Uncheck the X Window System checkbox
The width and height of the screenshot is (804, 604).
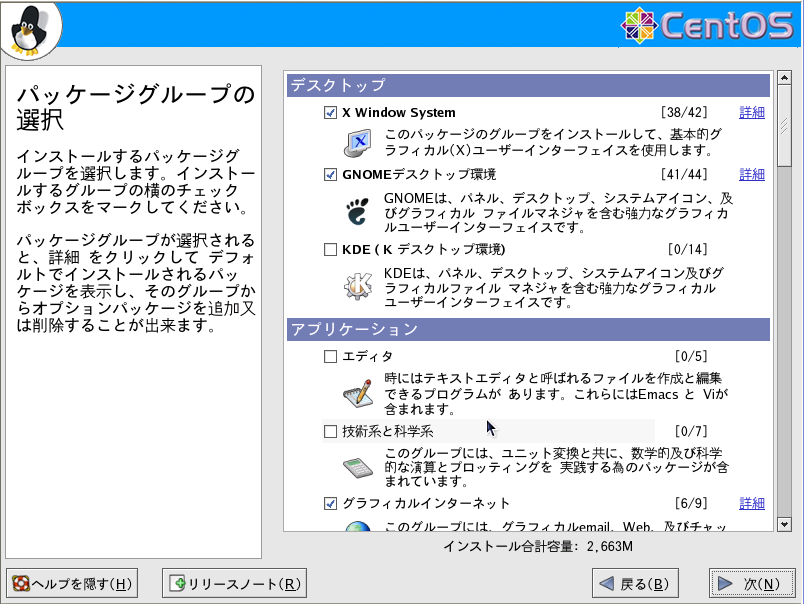coord(330,112)
